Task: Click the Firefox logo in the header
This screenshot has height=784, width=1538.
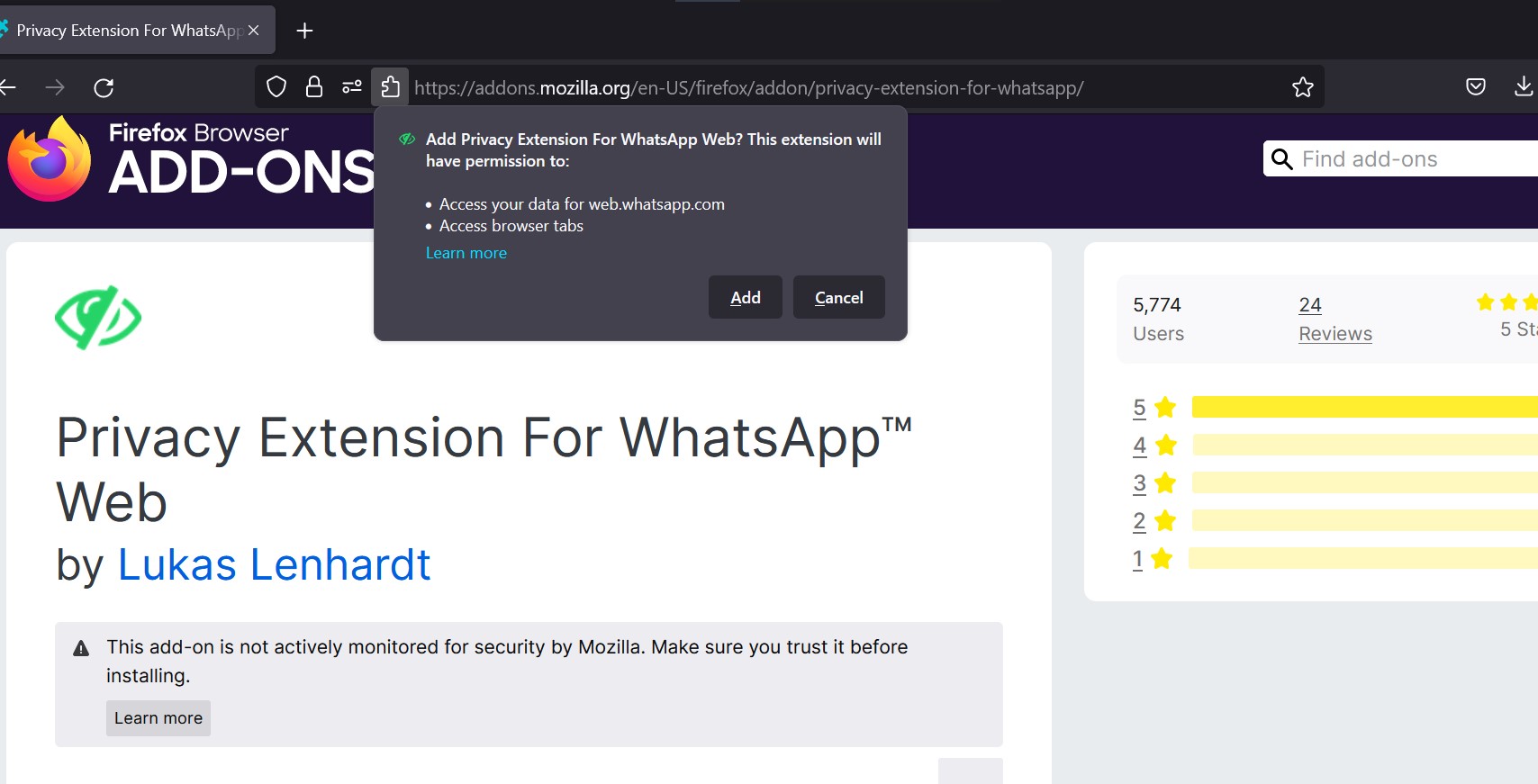Action: point(50,159)
